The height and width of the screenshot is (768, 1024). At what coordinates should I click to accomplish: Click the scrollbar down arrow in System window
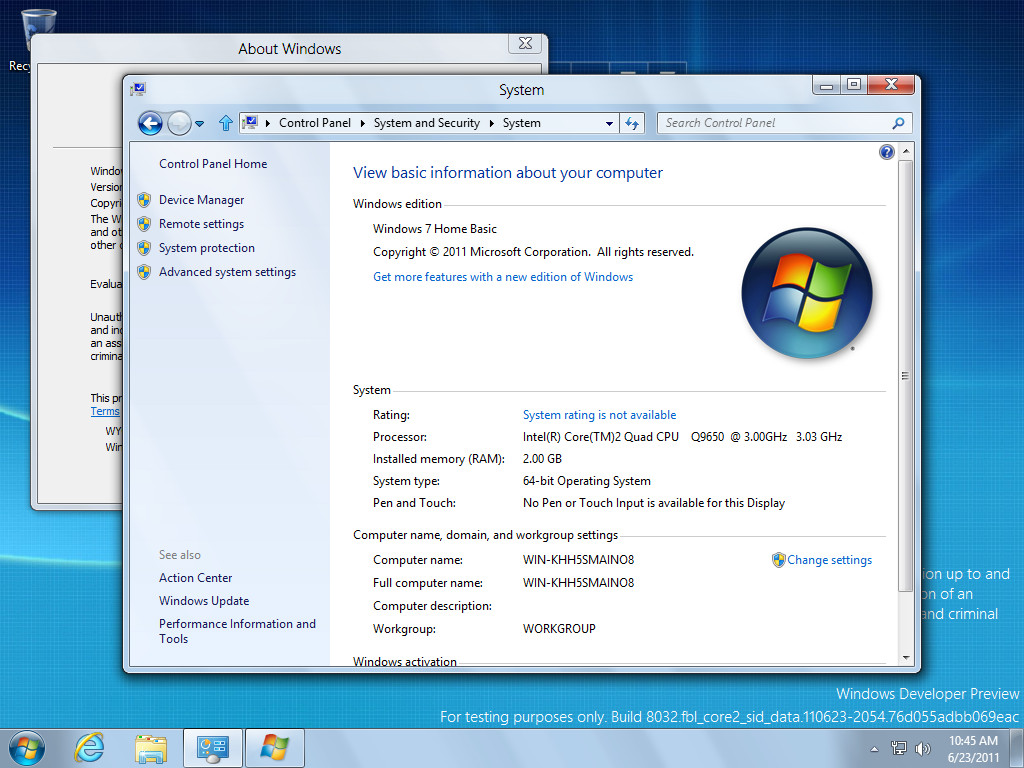pyautogui.click(x=905, y=657)
